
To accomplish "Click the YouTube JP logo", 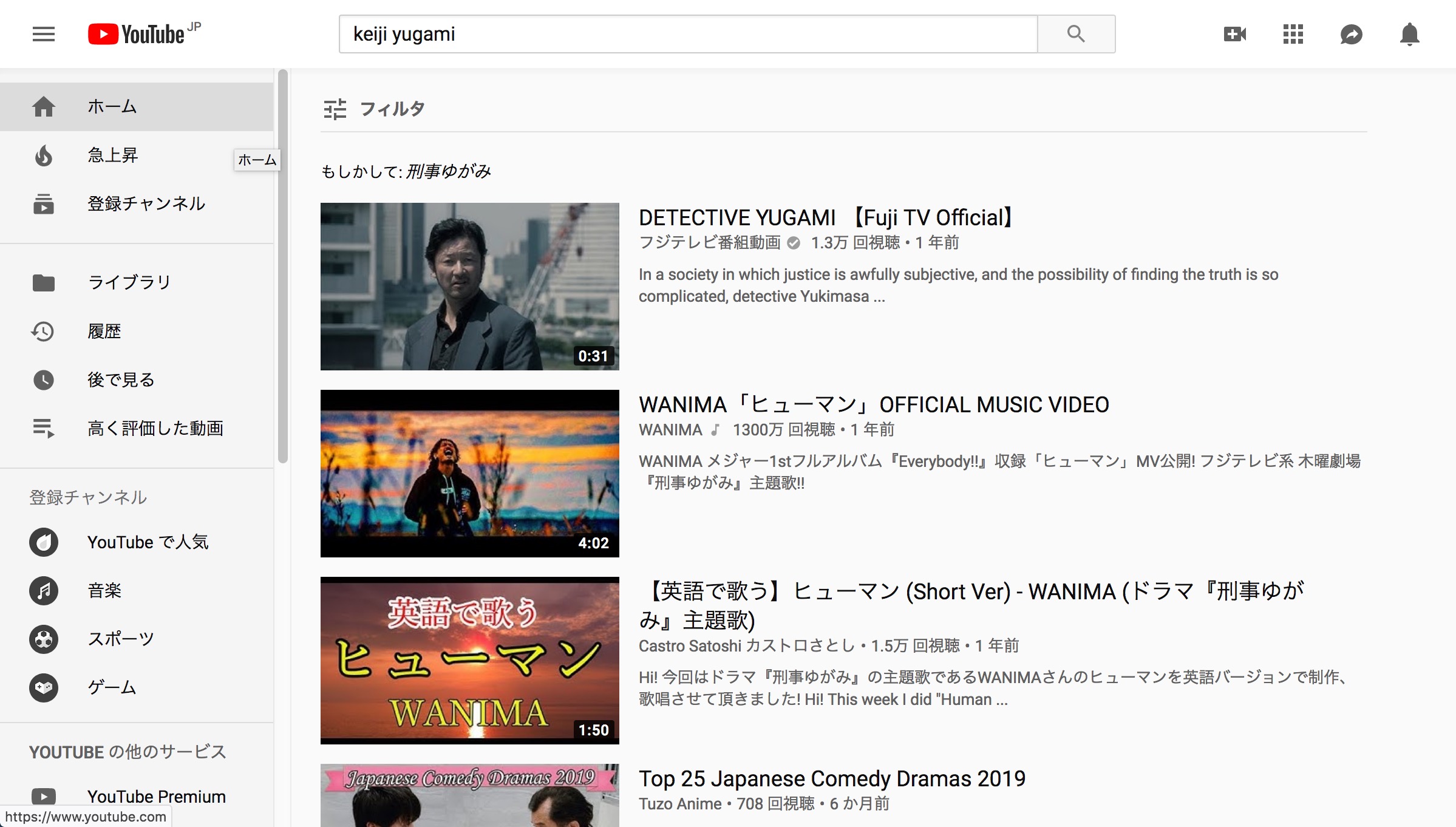I will click(145, 34).
